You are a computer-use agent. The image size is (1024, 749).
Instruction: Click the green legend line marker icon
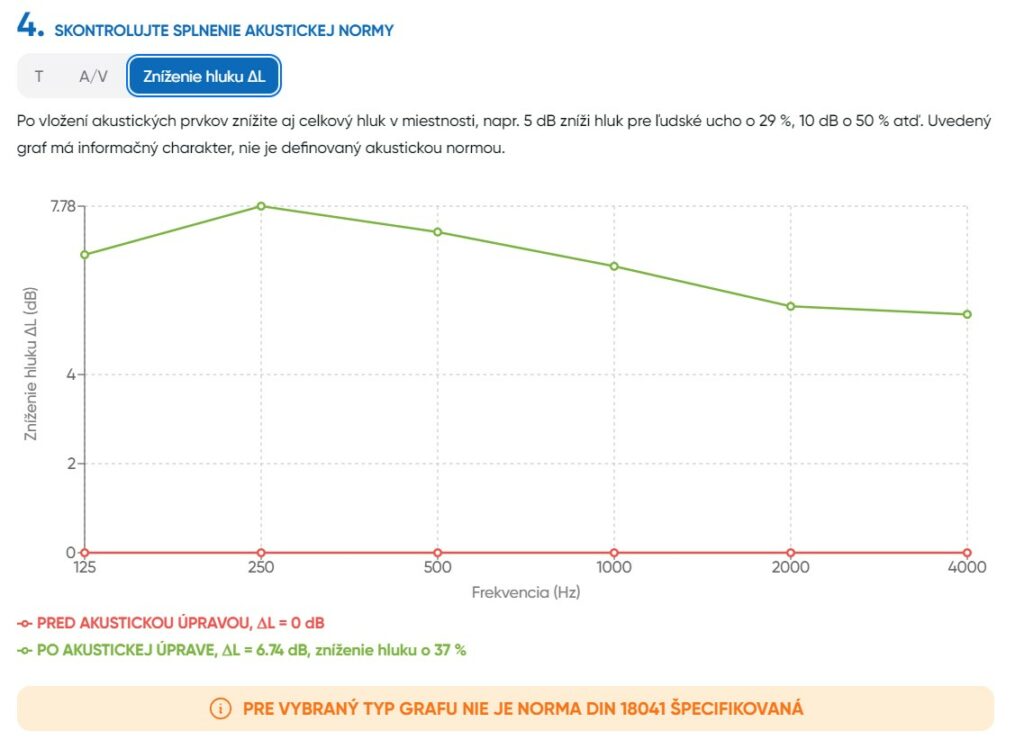point(24,651)
